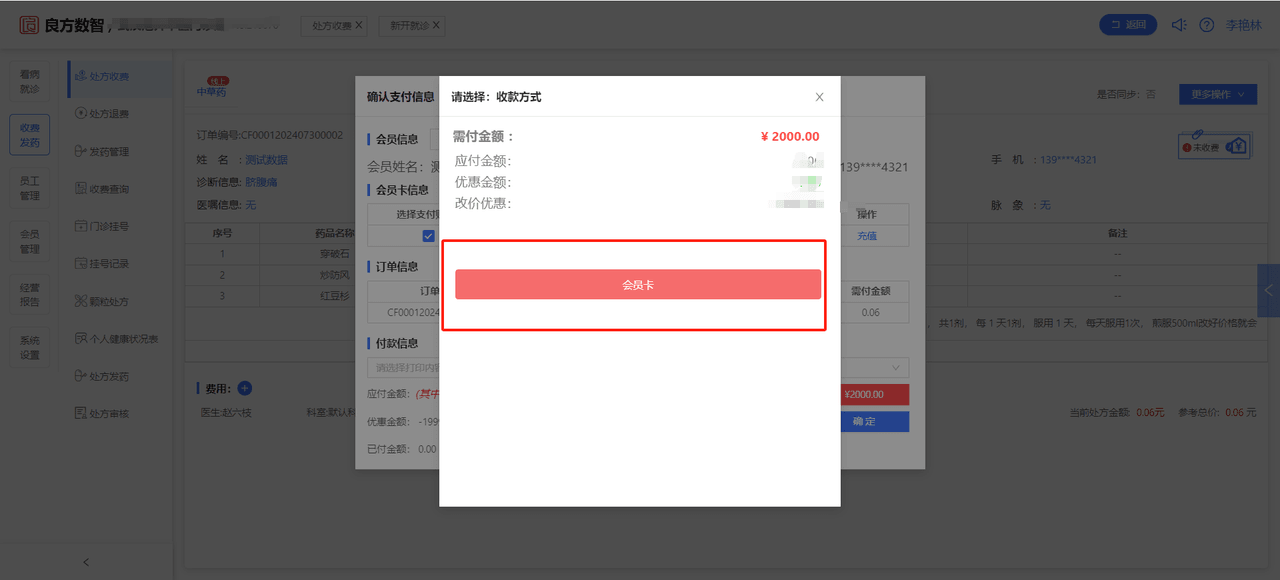Click the 备注 column header
Screen dimensions: 1280x580
[1117, 233]
